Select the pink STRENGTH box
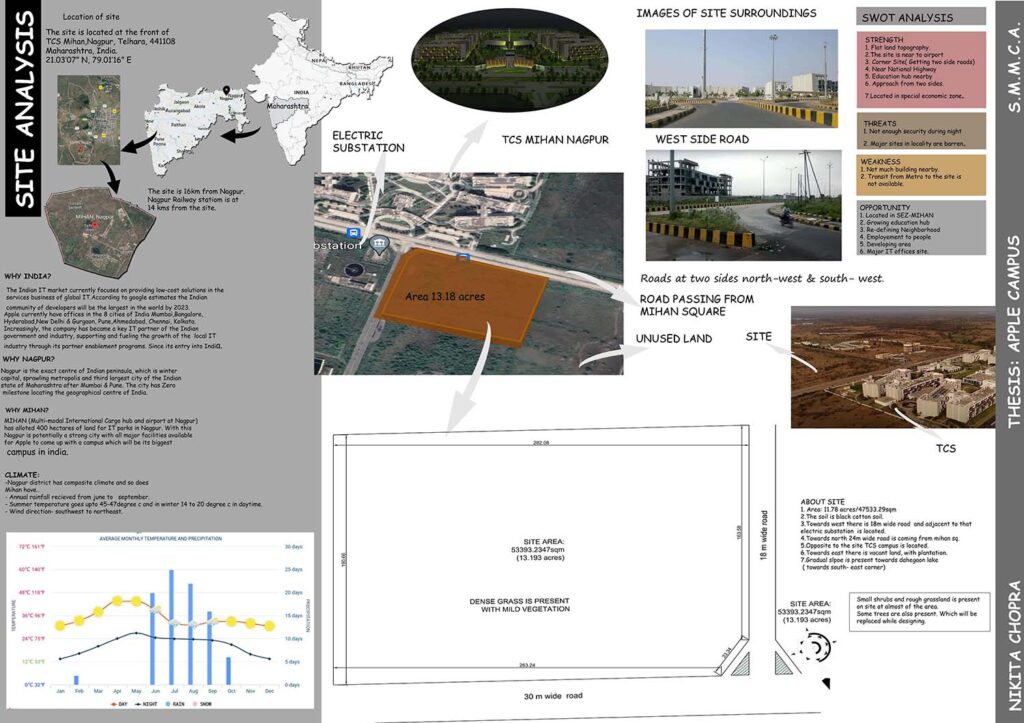The height and width of the screenshot is (723, 1024). click(921, 70)
